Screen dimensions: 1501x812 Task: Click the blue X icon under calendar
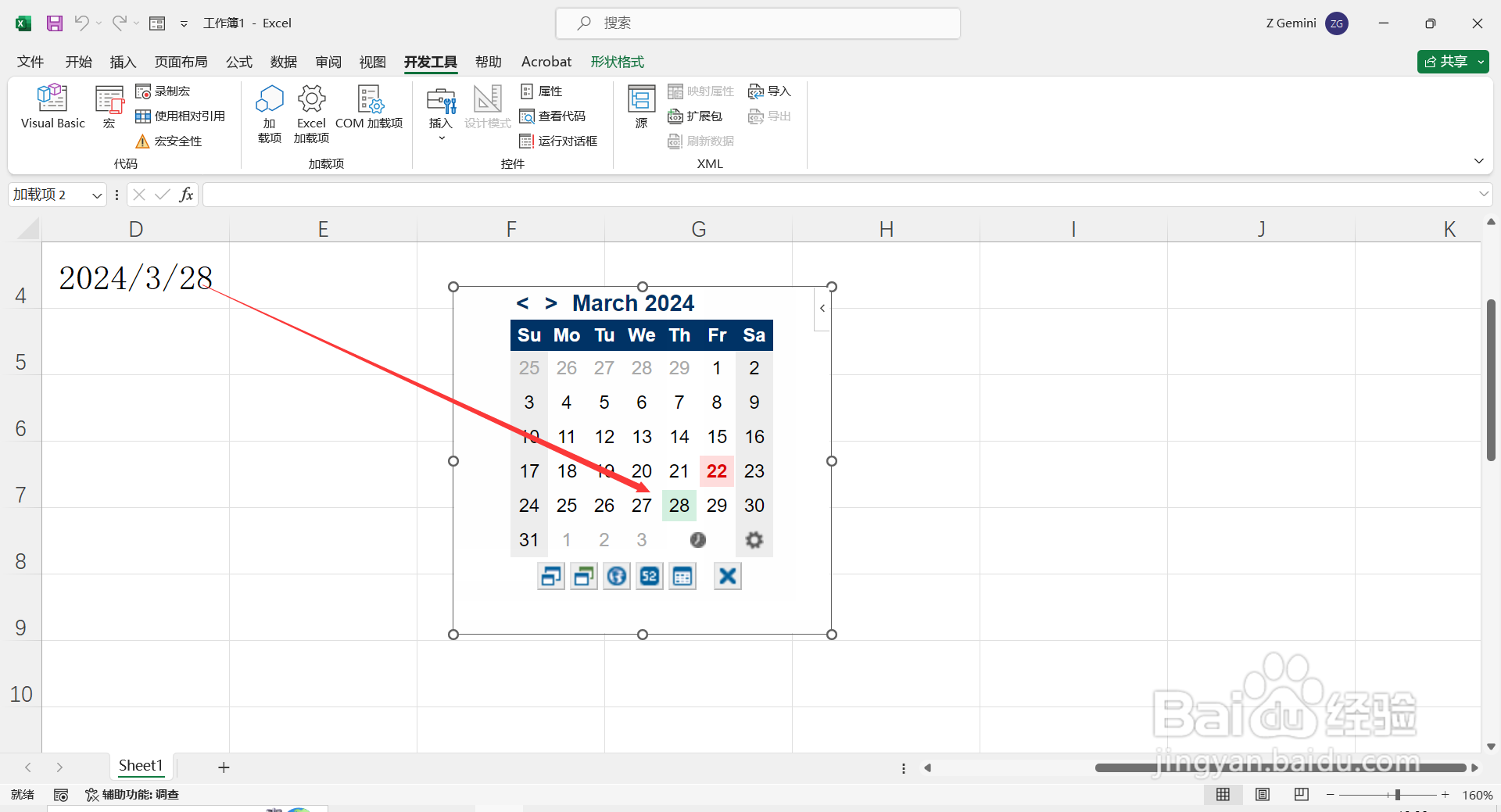[728, 577]
